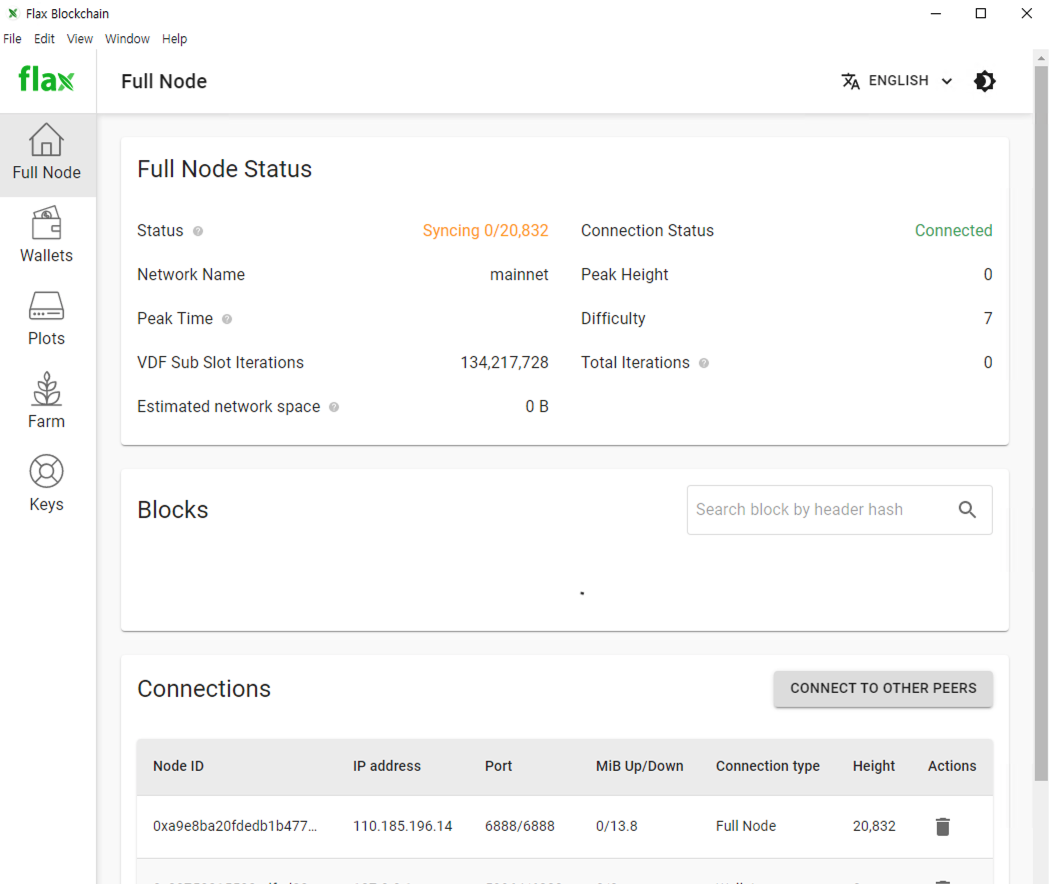The image size is (1049, 884).
Task: Click the Connected status text
Action: (x=953, y=231)
